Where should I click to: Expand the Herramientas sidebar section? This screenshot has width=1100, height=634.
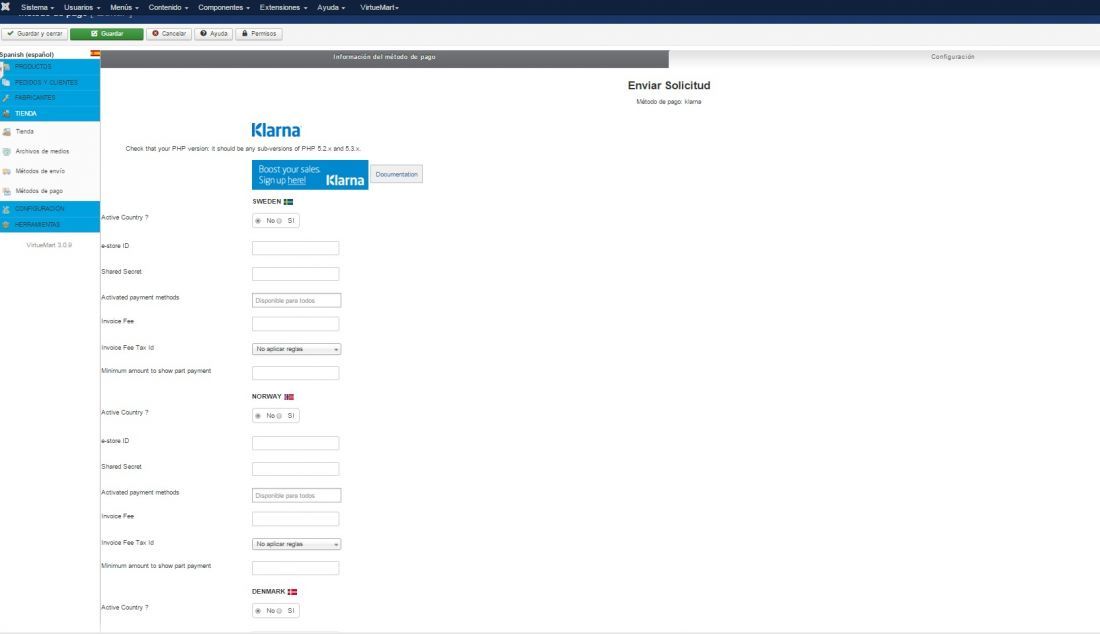tap(50, 224)
